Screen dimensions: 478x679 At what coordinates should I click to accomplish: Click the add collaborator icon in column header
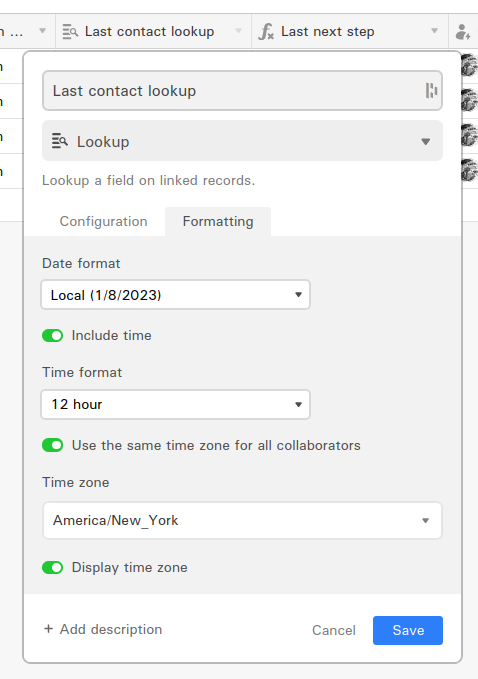463,32
